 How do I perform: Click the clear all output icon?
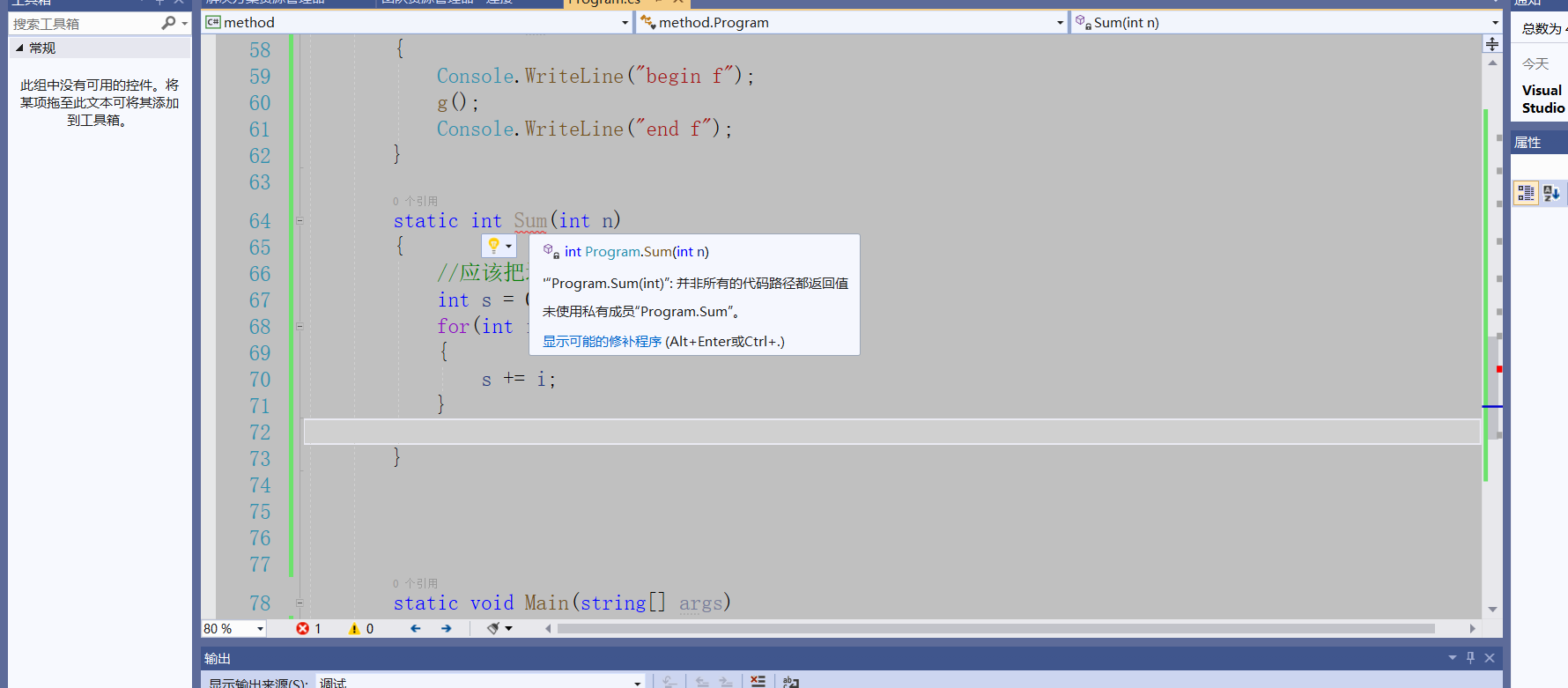coord(758,681)
